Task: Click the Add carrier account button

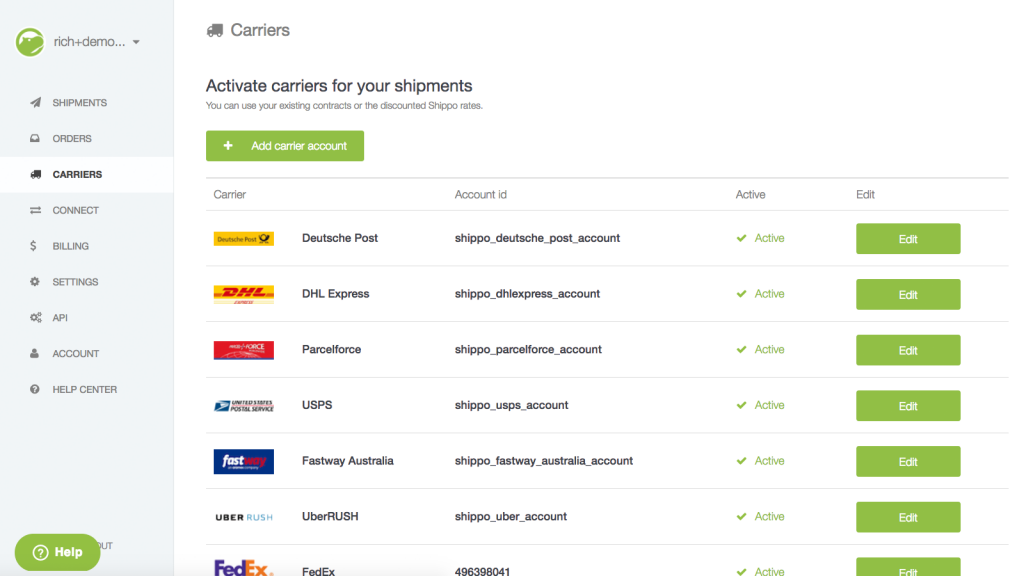Action: click(284, 145)
